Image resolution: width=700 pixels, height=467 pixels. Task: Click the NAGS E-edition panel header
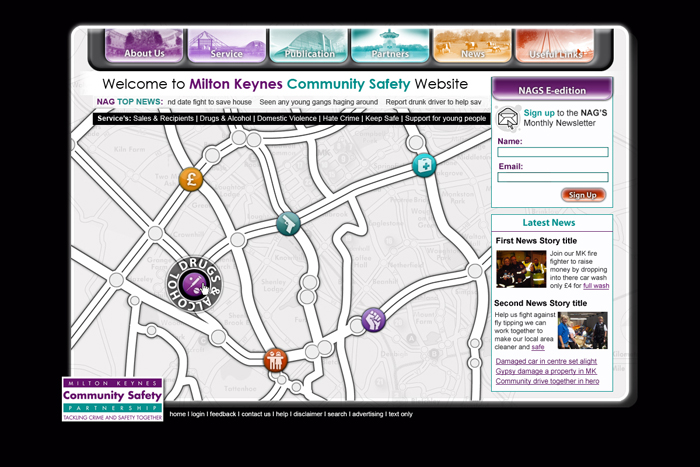[x=552, y=89]
